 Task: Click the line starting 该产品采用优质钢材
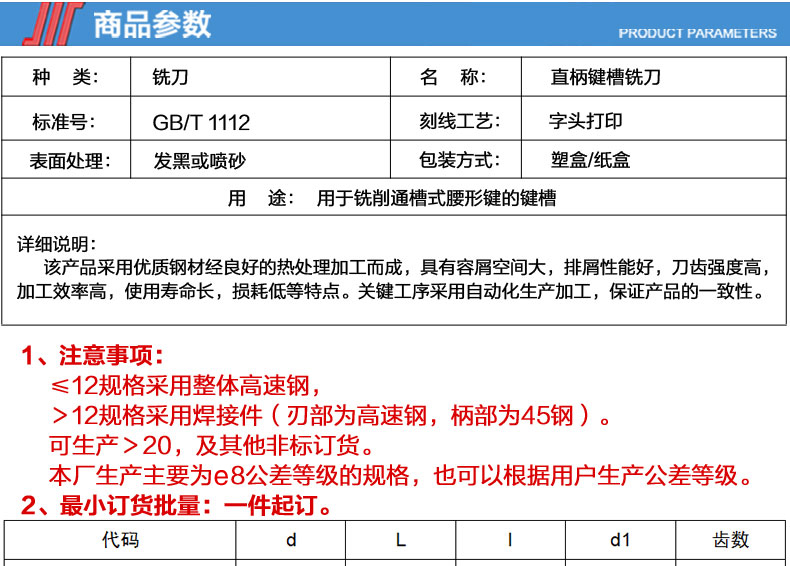click(406, 267)
